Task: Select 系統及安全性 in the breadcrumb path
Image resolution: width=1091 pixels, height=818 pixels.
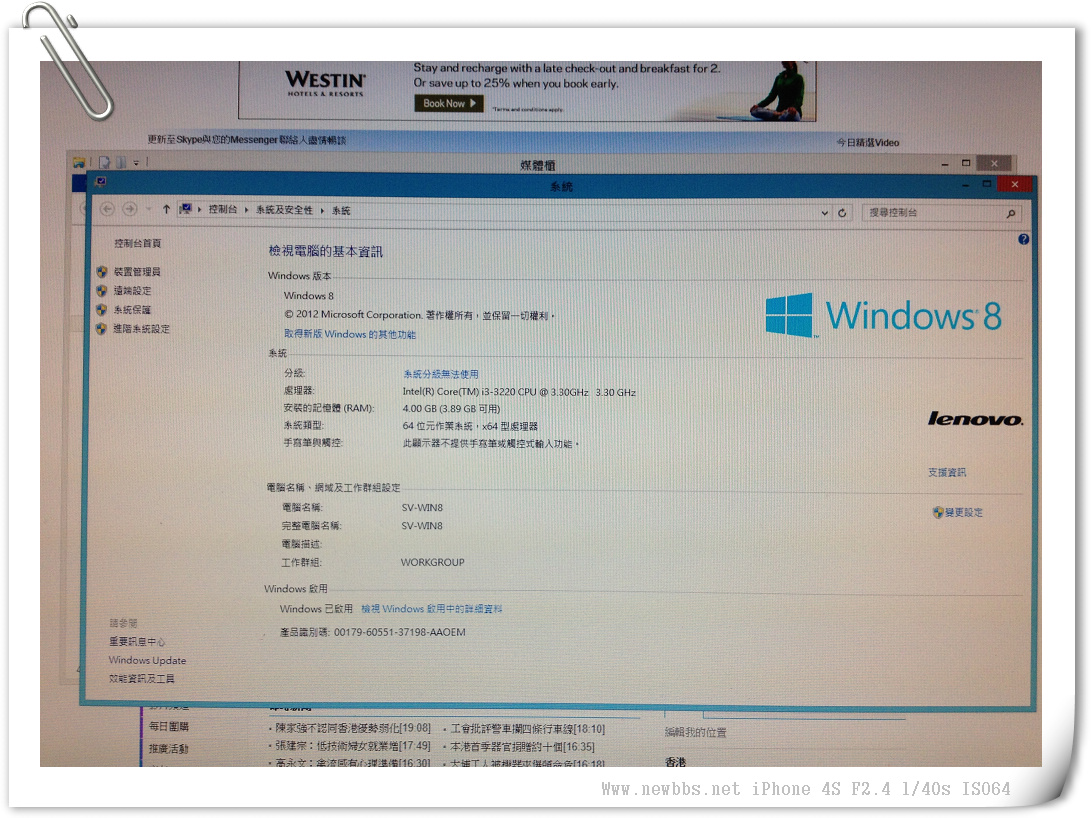Action: (284, 211)
